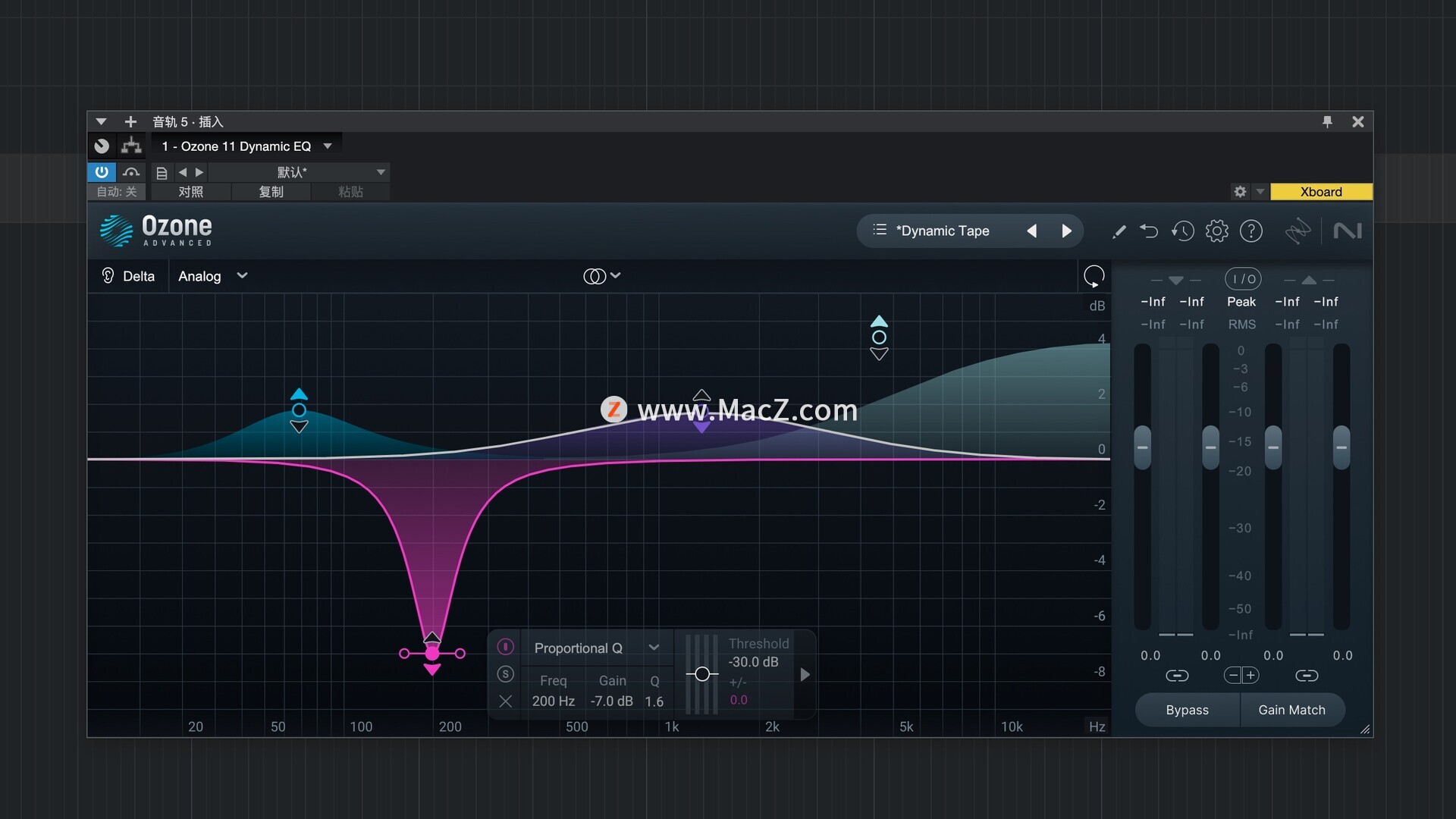Go to next host preset arrow
This screenshot has height=819, width=1456.
tap(199, 172)
